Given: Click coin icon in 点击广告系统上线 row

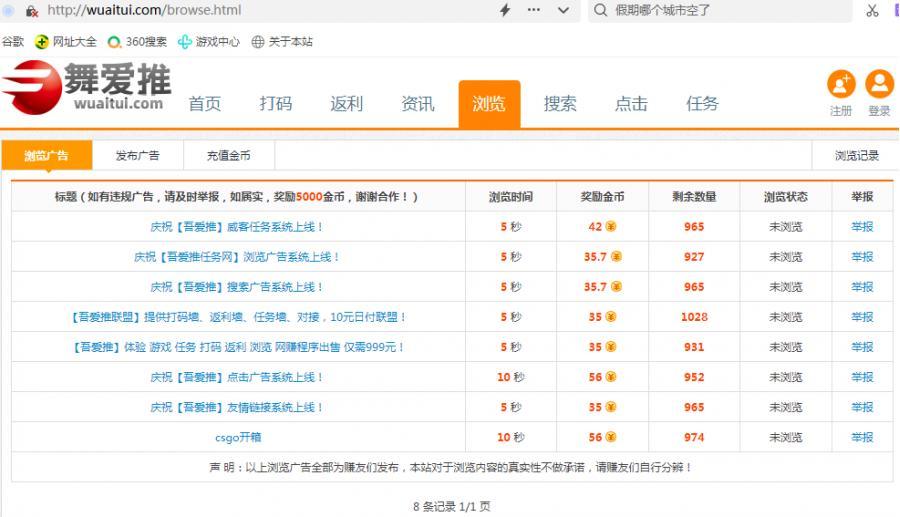Looking at the screenshot, I should coord(611,377).
